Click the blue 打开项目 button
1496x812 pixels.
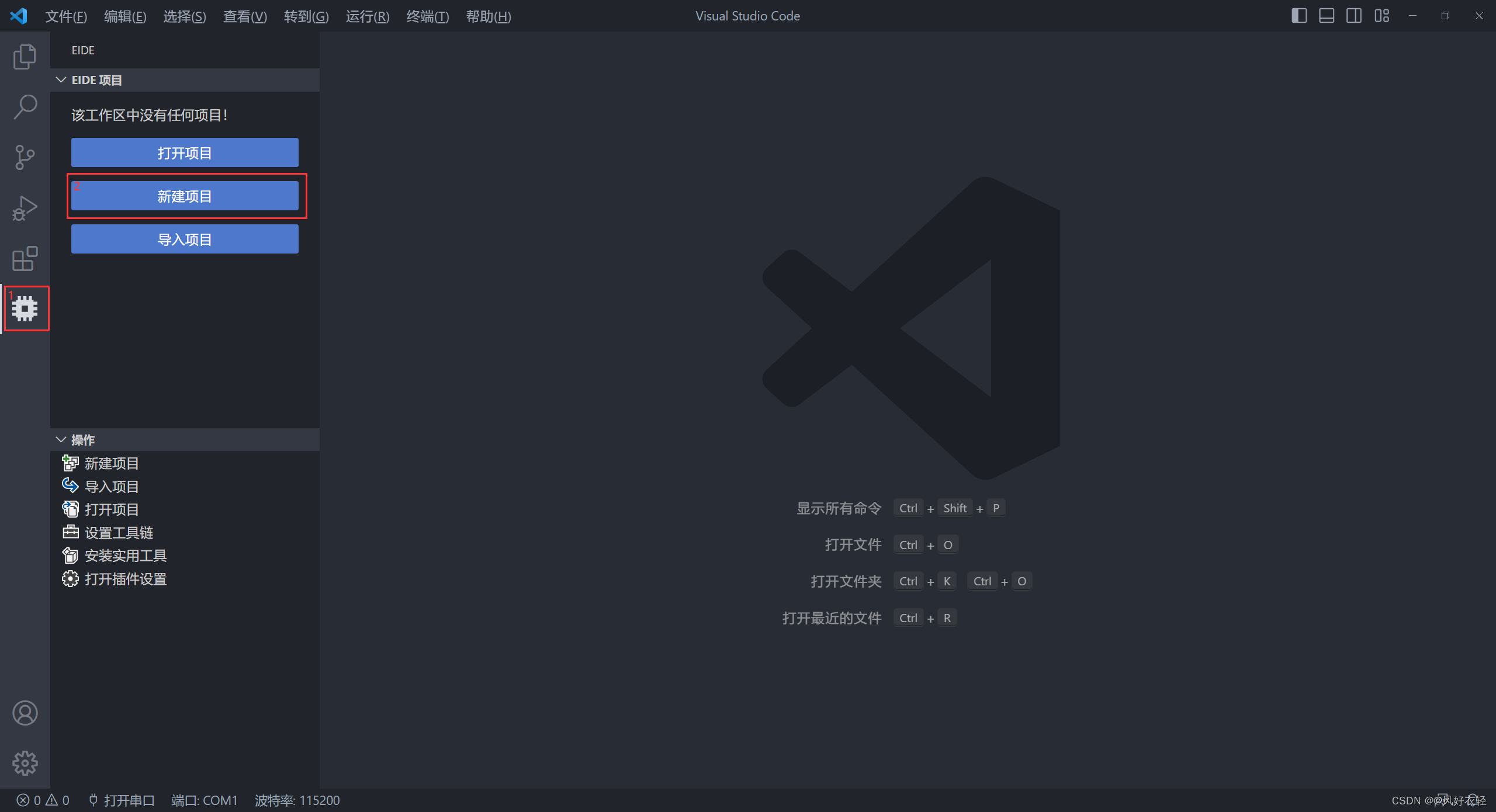(x=185, y=152)
